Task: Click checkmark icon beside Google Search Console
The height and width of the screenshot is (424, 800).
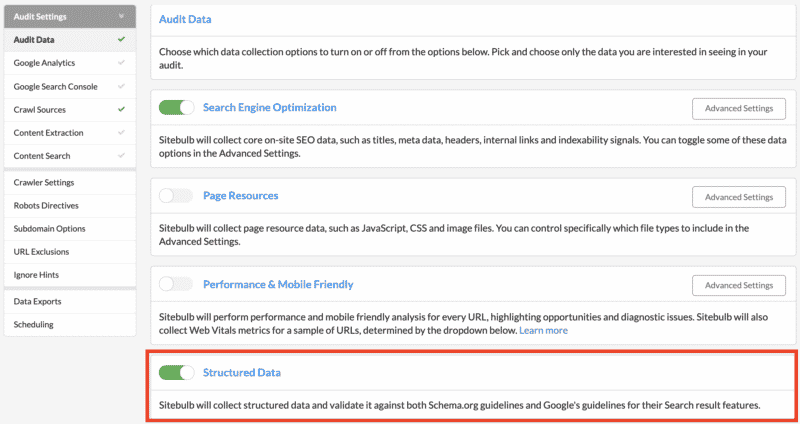Action: pos(121,86)
